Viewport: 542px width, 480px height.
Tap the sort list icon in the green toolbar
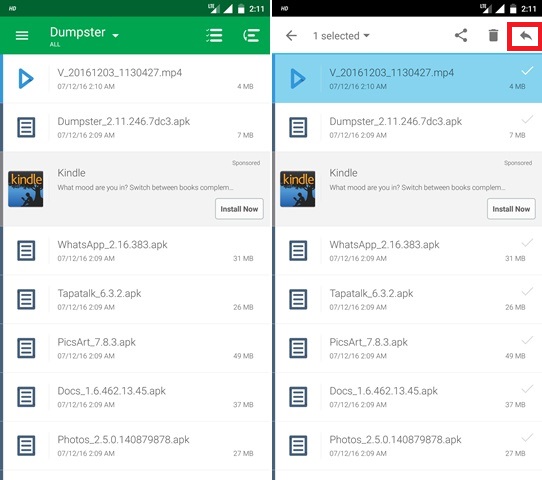pyautogui.click(x=251, y=35)
